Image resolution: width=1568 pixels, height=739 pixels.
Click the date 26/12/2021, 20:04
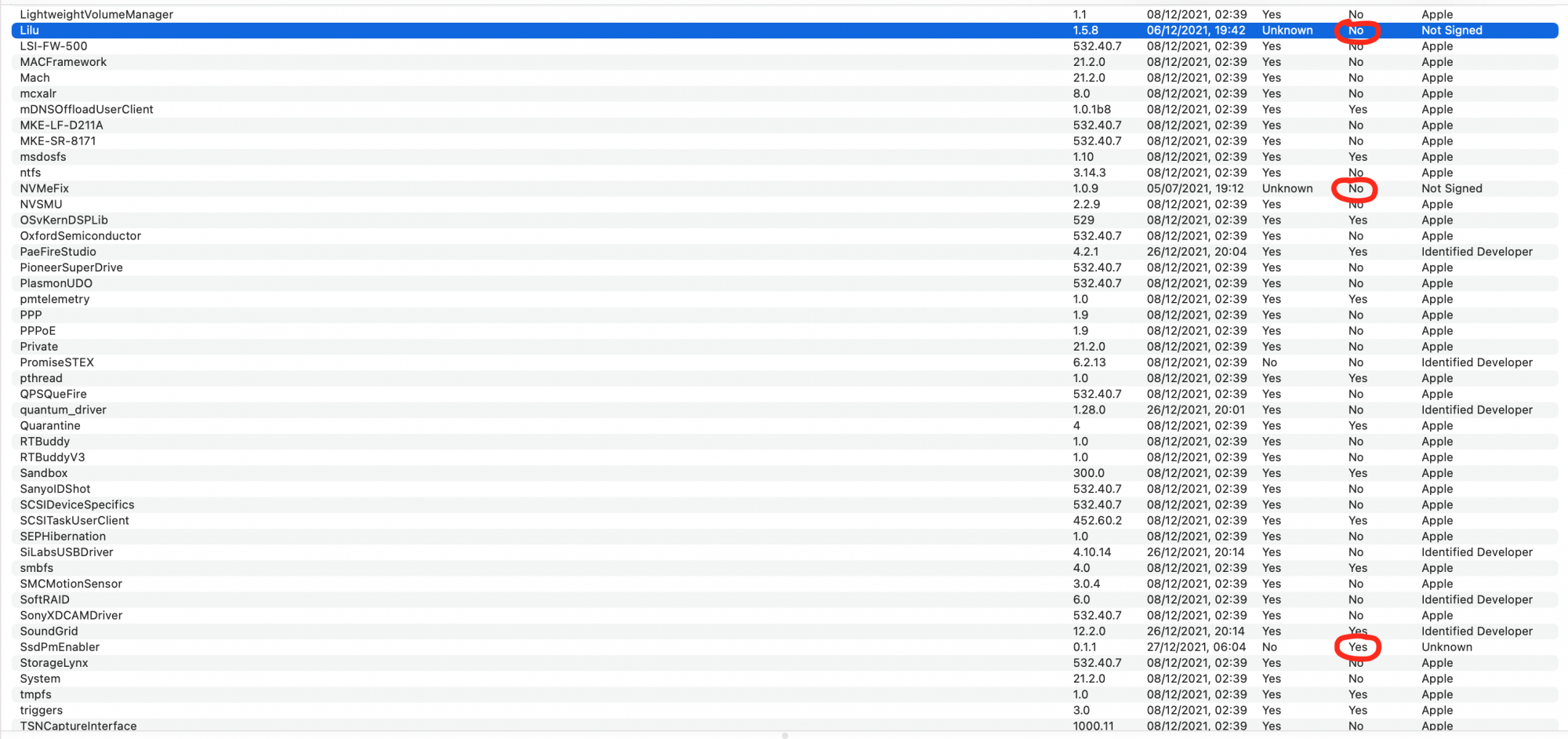point(1196,252)
